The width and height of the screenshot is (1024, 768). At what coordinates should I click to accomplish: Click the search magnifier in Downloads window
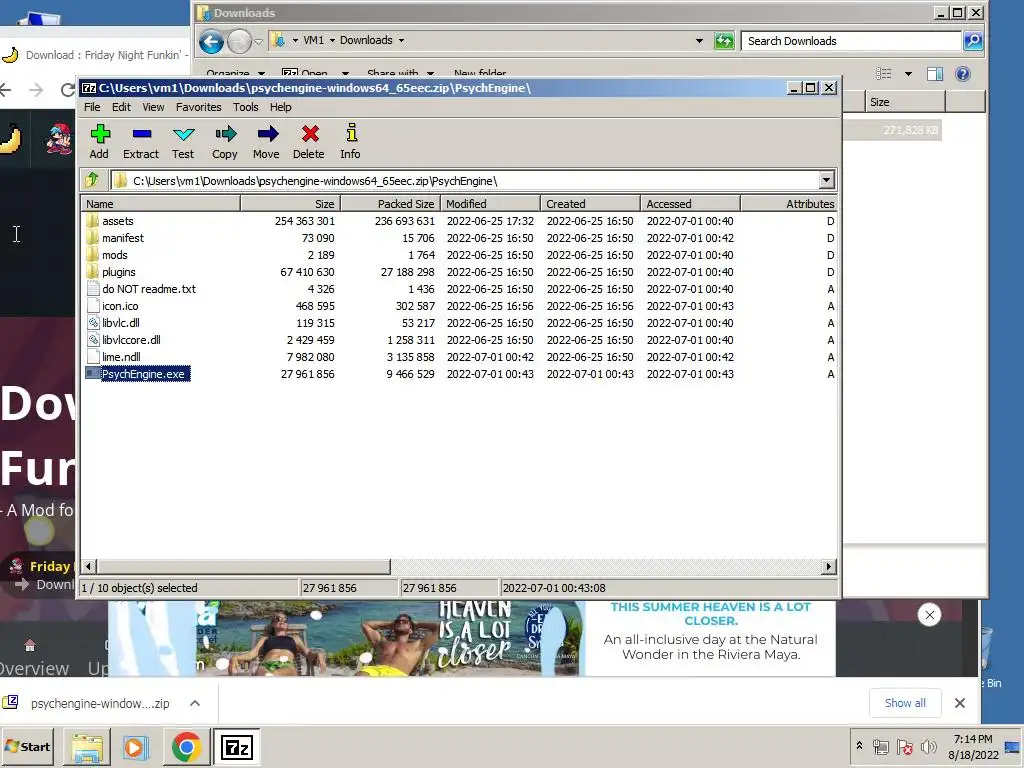coord(973,40)
